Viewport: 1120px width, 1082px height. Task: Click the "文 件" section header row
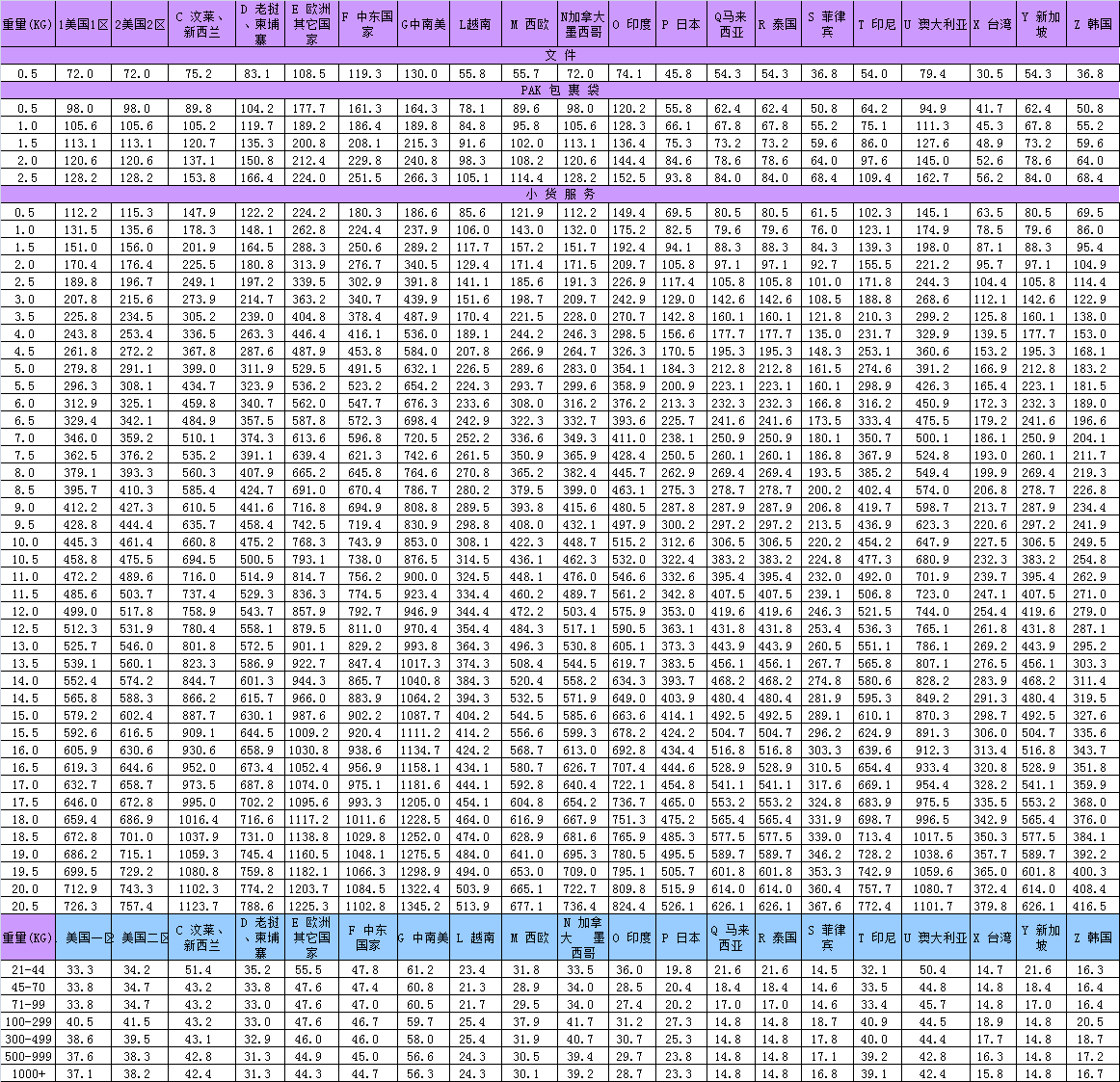pos(560,56)
